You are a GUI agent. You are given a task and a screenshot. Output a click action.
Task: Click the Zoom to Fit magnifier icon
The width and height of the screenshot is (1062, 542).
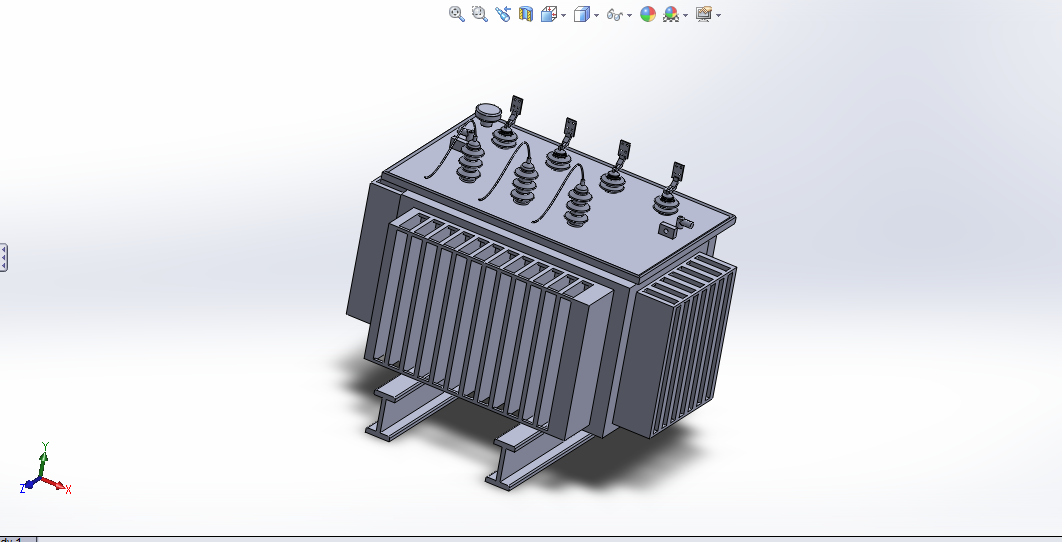click(x=456, y=14)
